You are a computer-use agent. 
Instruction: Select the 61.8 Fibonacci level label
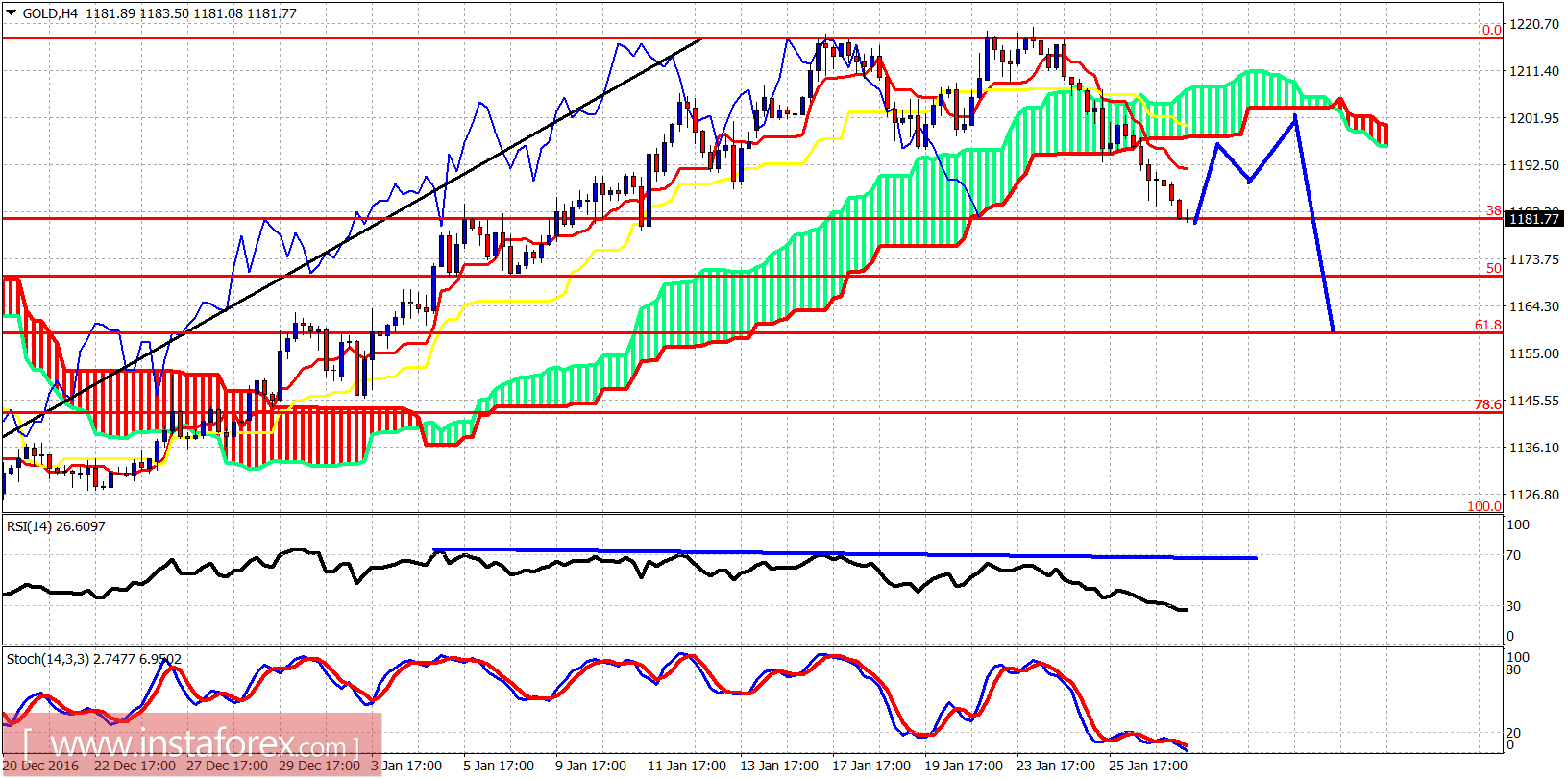[1488, 325]
